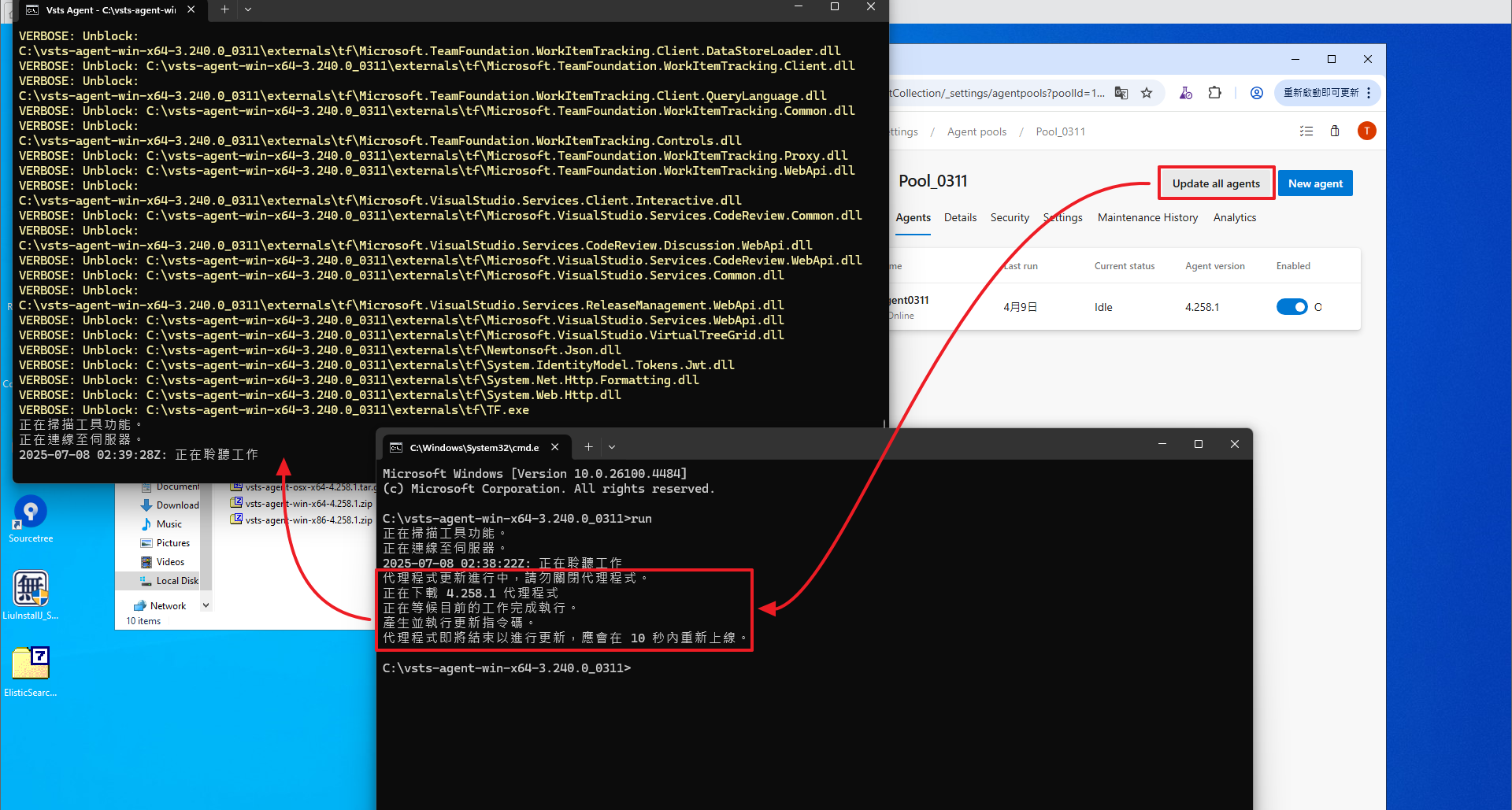The image size is (1512, 810).
Task: Select the ElisticSearc archive desktop icon
Action: (31, 671)
